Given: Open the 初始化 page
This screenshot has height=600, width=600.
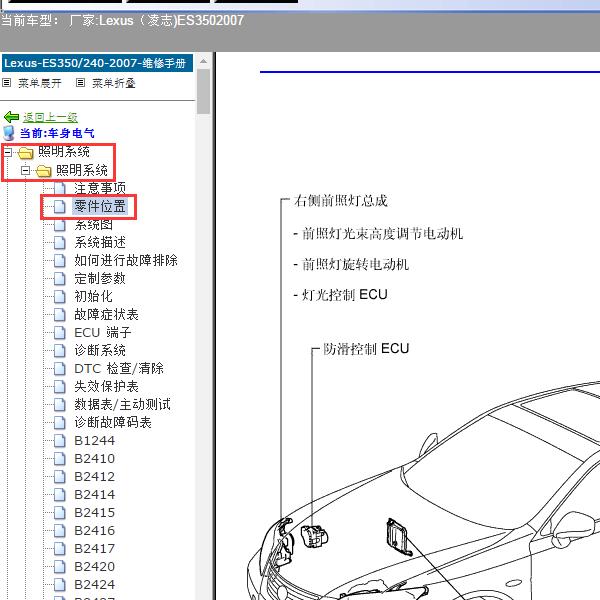Looking at the screenshot, I should [x=94, y=296].
